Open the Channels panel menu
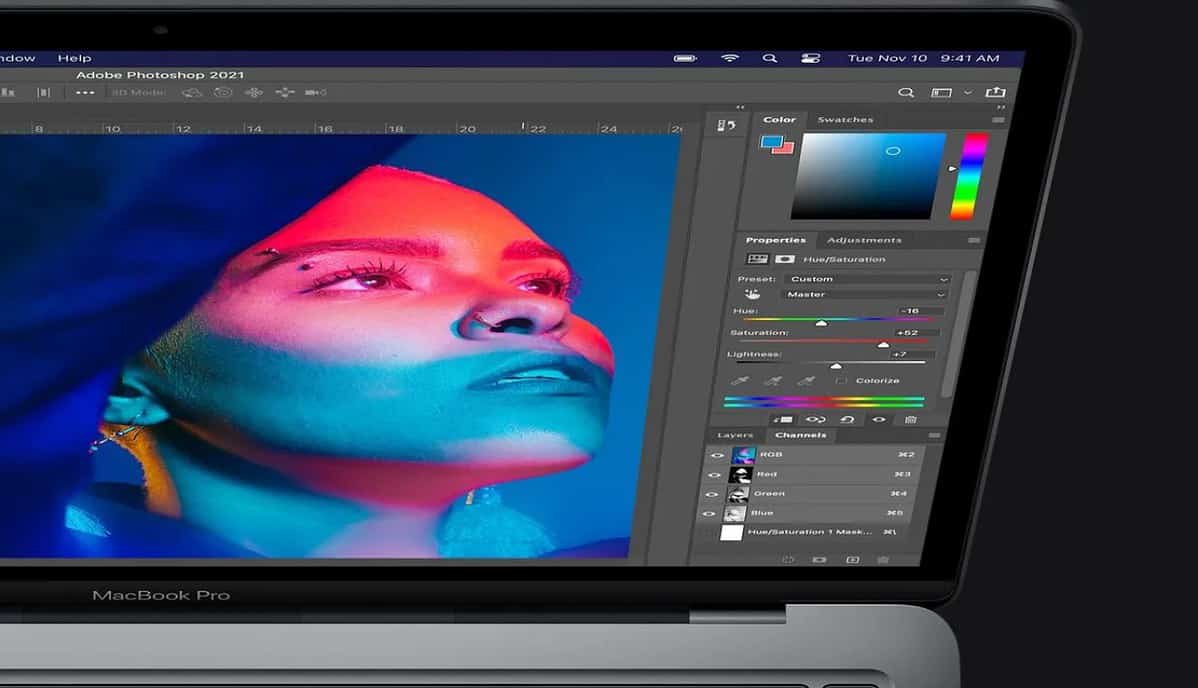The height and width of the screenshot is (688, 1198). (x=935, y=435)
